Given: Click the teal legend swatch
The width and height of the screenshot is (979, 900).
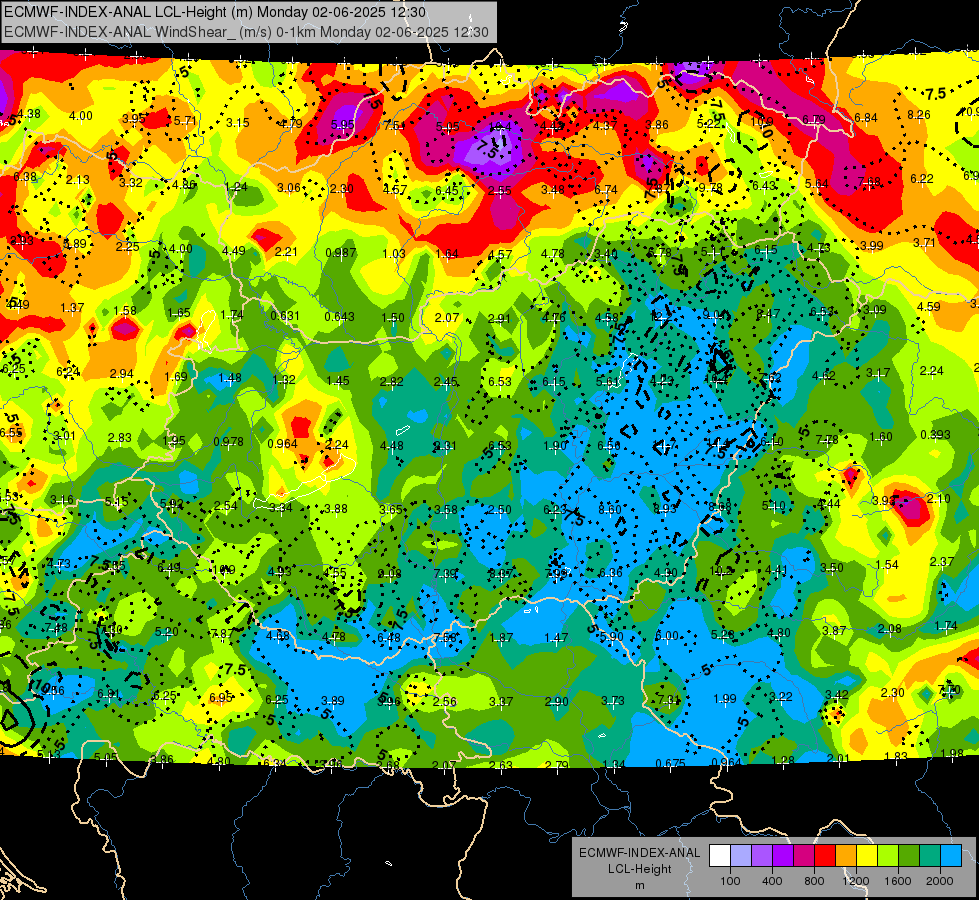Looking at the screenshot, I should pyautogui.click(x=930, y=856).
